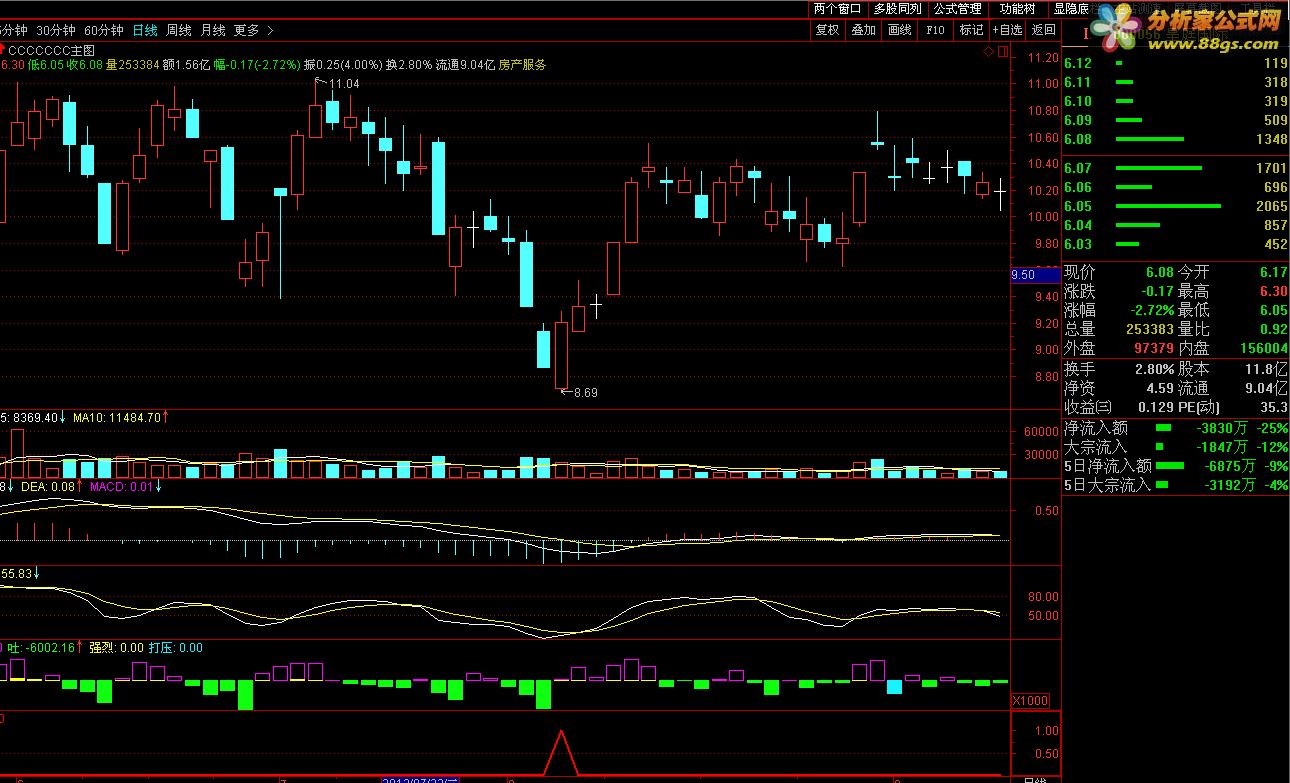Viewport: 1290px width, 783px height.
Task: Open the 公式管理 menu
Action: pyautogui.click(x=957, y=9)
